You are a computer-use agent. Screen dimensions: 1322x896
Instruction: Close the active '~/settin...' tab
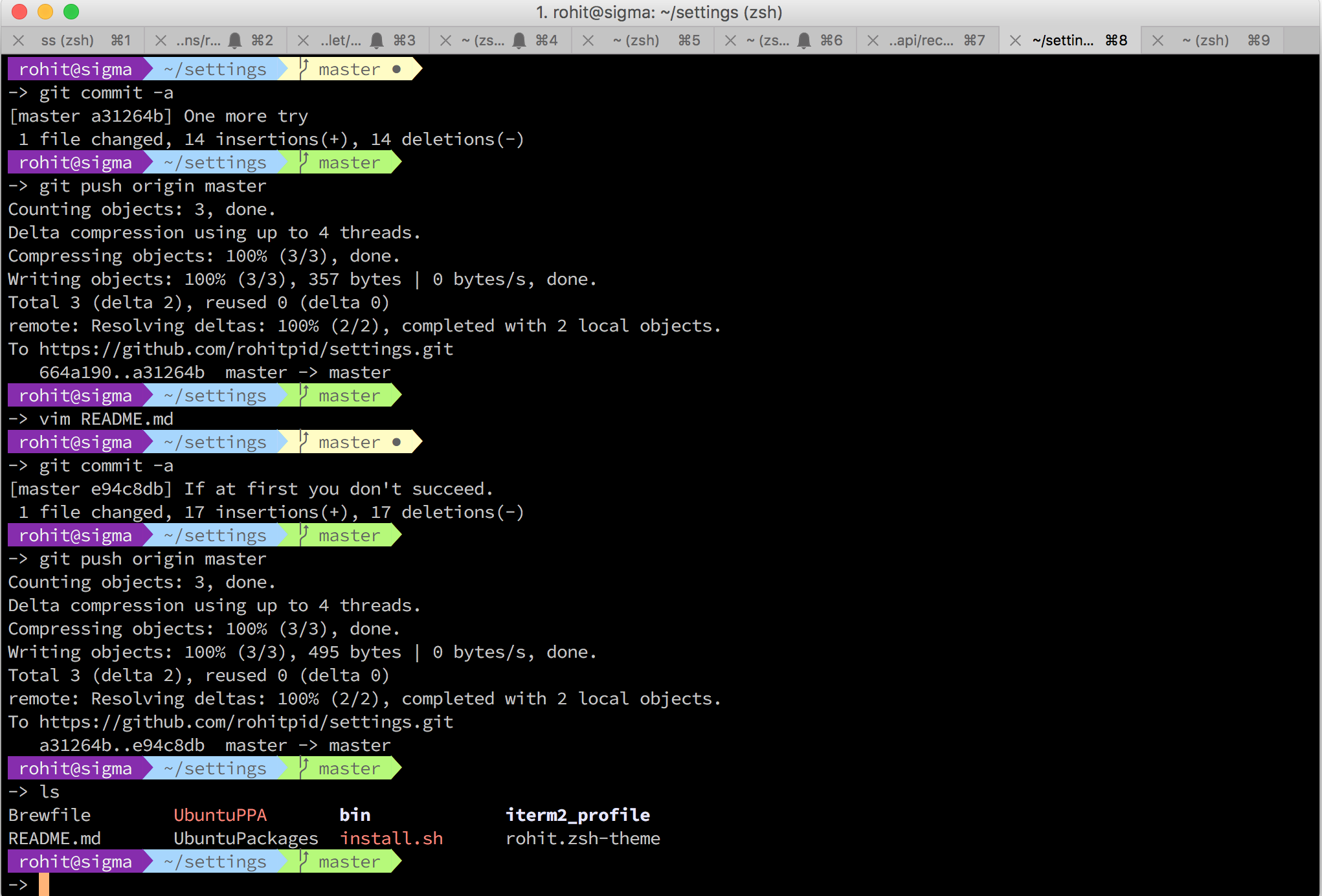click(1015, 41)
